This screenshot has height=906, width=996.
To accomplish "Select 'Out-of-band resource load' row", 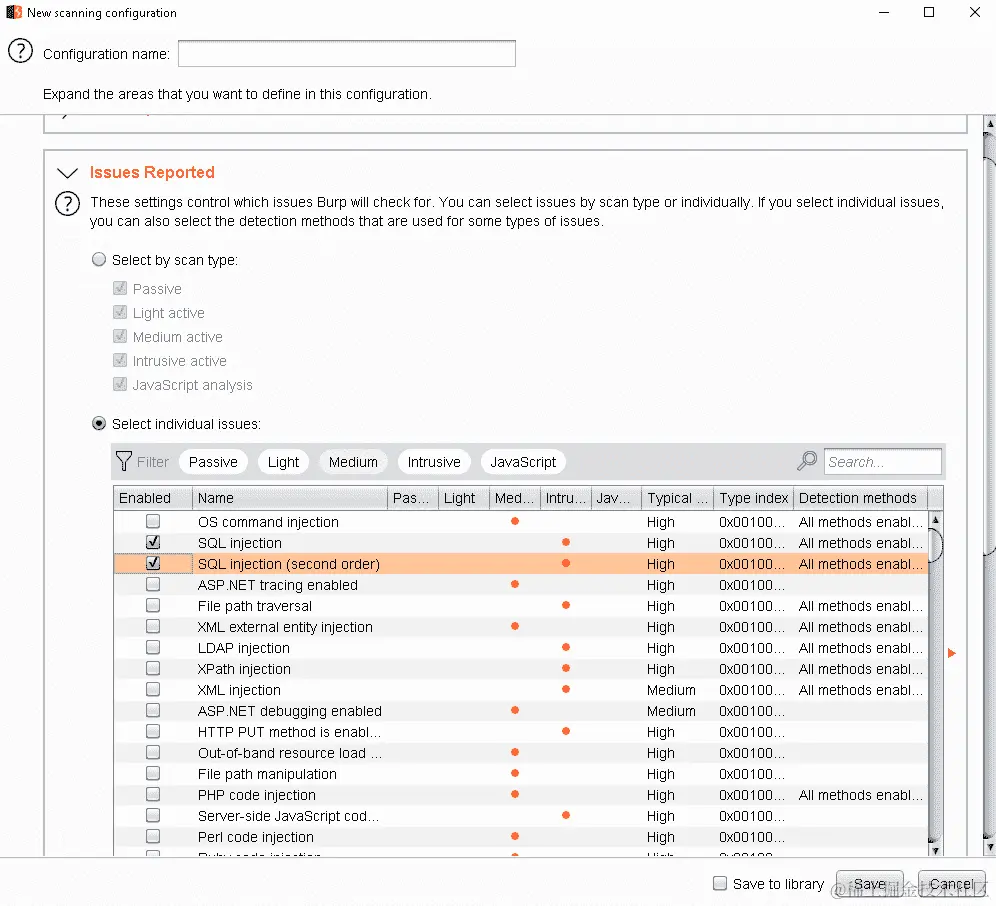I will click(521, 753).
